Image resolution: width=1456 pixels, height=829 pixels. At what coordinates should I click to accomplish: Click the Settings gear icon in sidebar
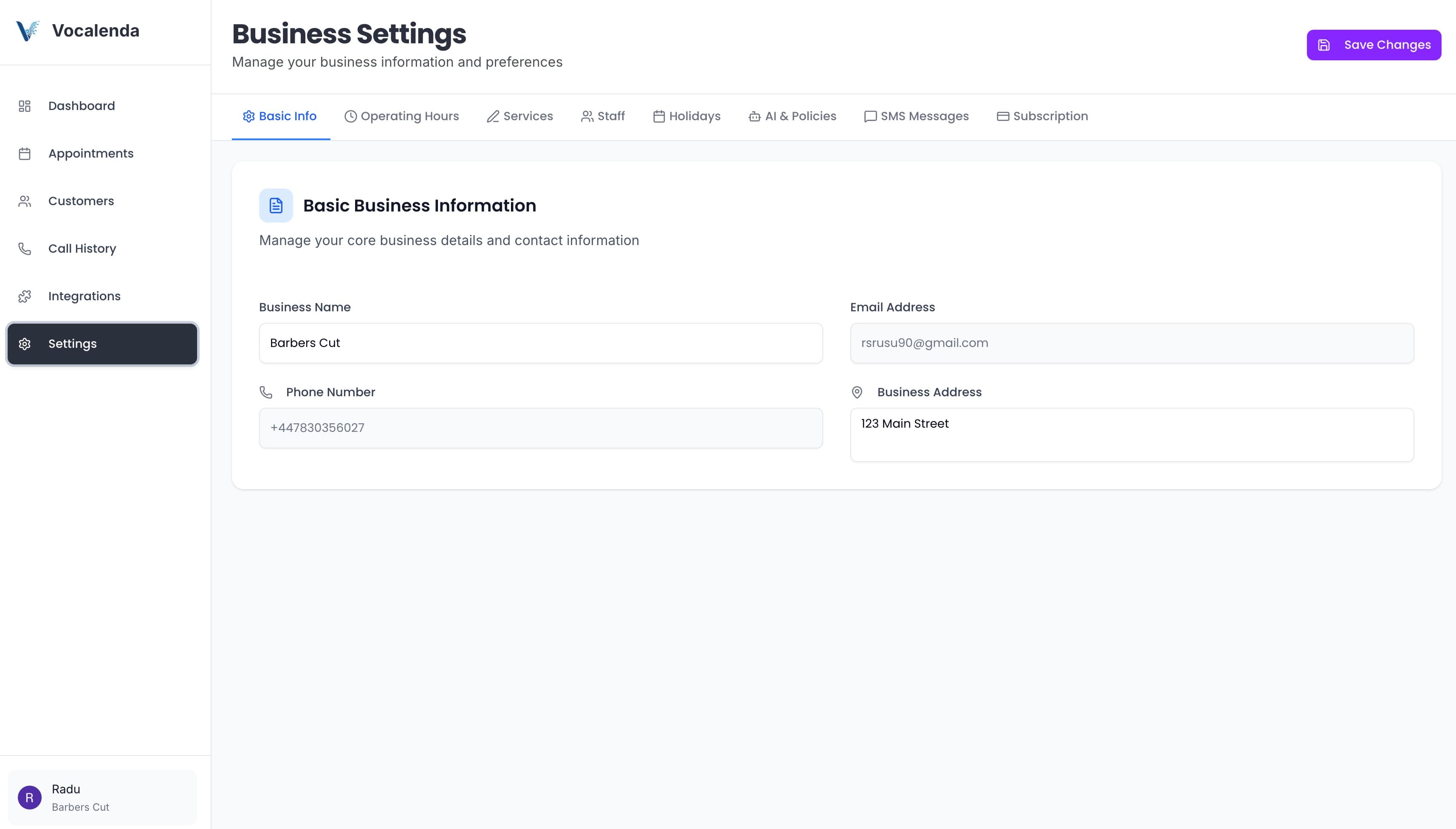tap(25, 343)
